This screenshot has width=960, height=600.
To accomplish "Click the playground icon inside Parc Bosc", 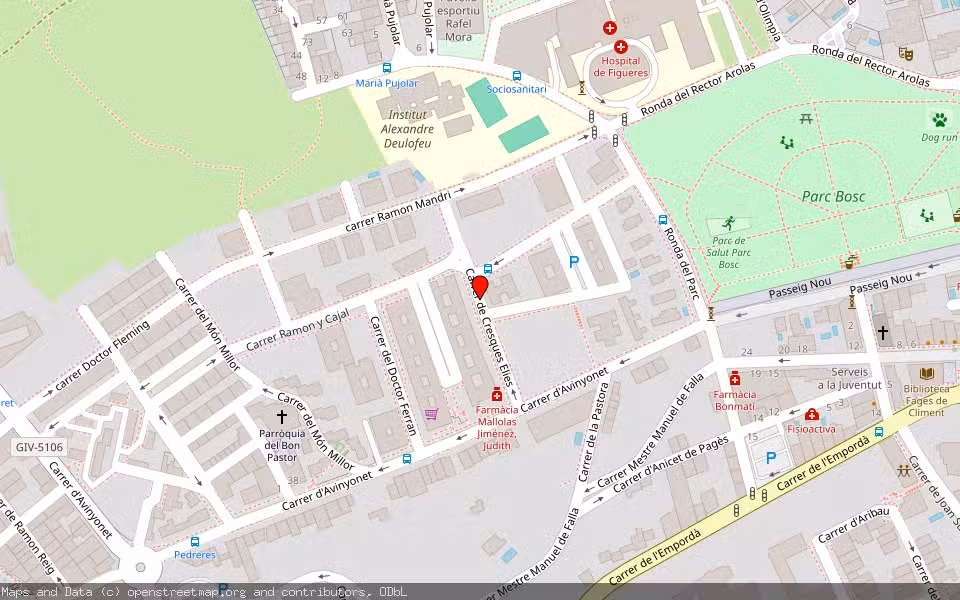I will tap(785, 143).
